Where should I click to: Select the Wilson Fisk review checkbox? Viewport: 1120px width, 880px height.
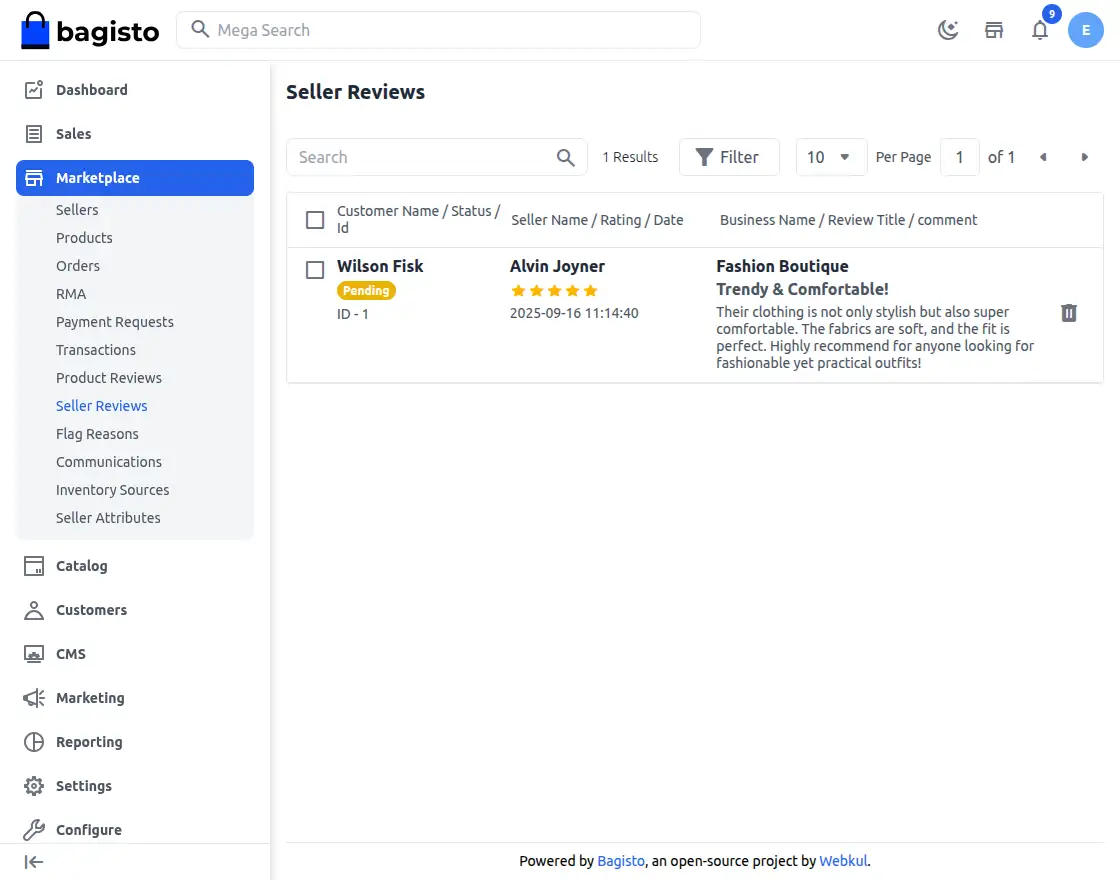pyautogui.click(x=315, y=269)
